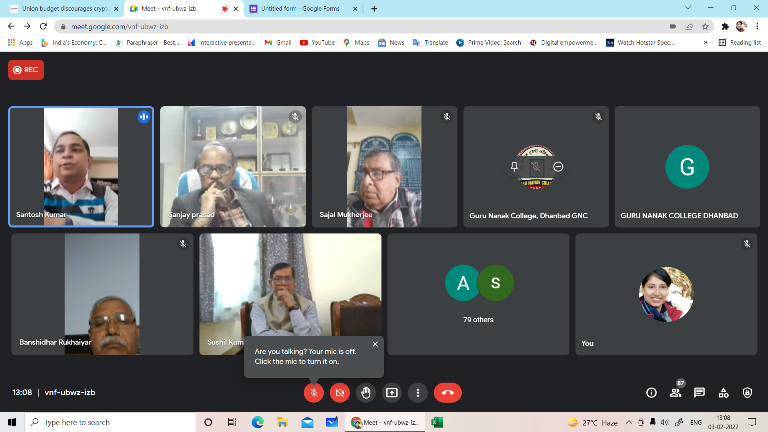Screen dimensions: 768x432
Task: Open the Gmail bookmark
Action: tap(279, 43)
